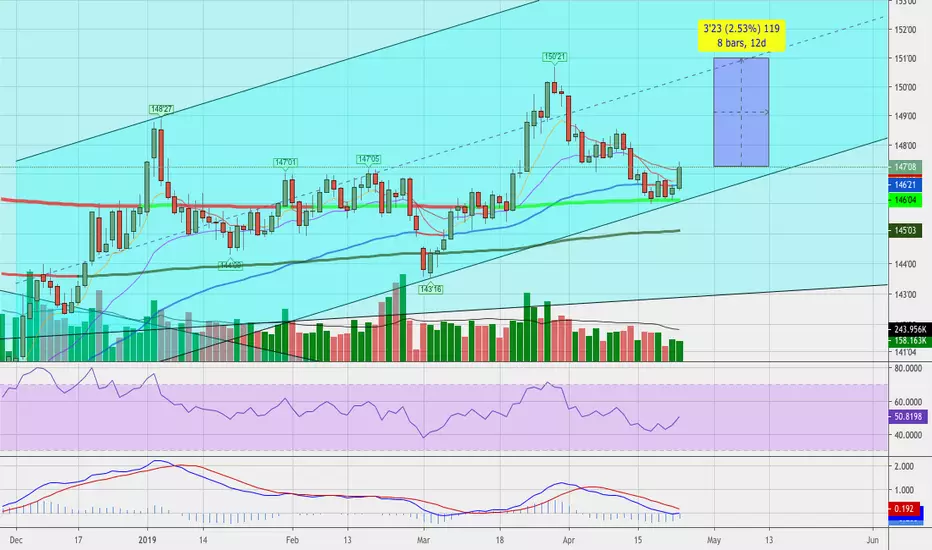
Task: Click the 148'00 price axis label
Action: pos(905,146)
